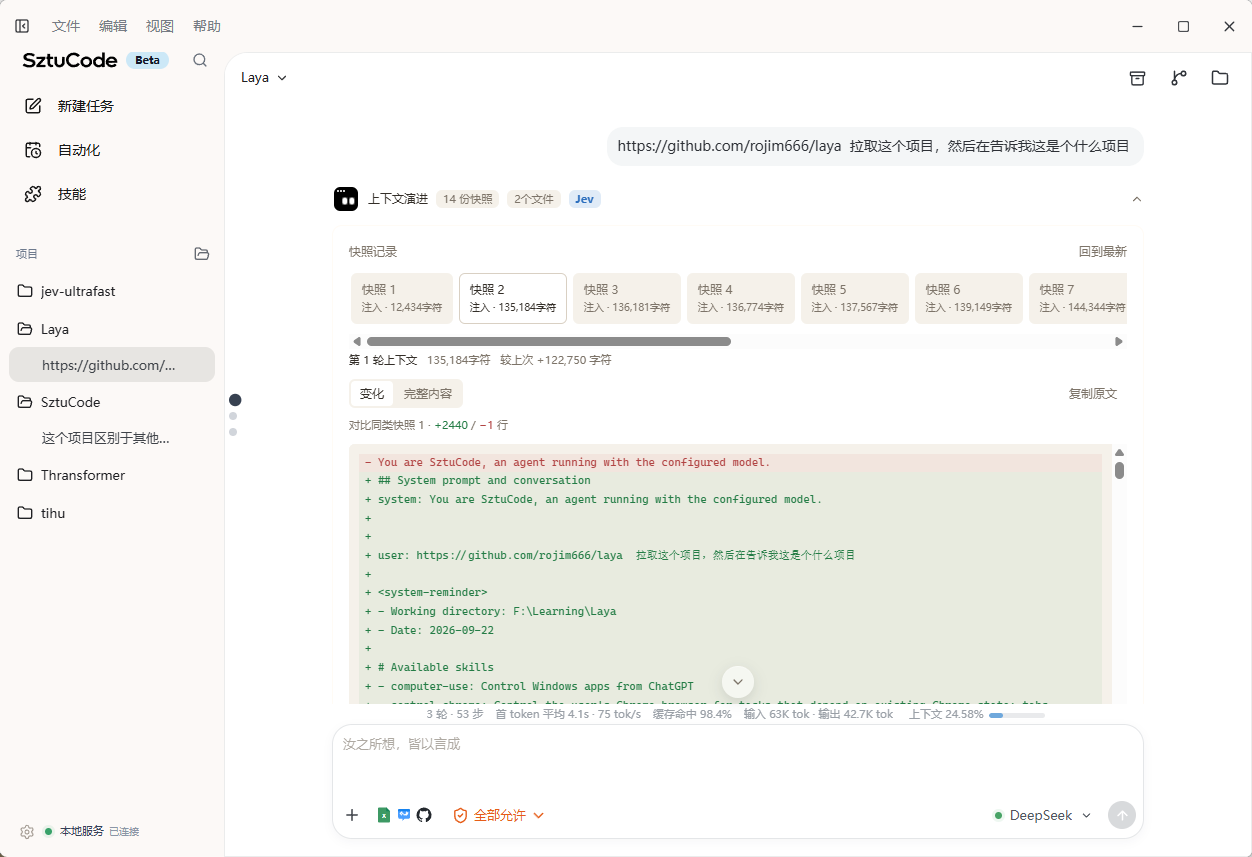Viewport: 1252px width, 857px height.
Task: Open the 视图 menu
Action: pos(160,26)
